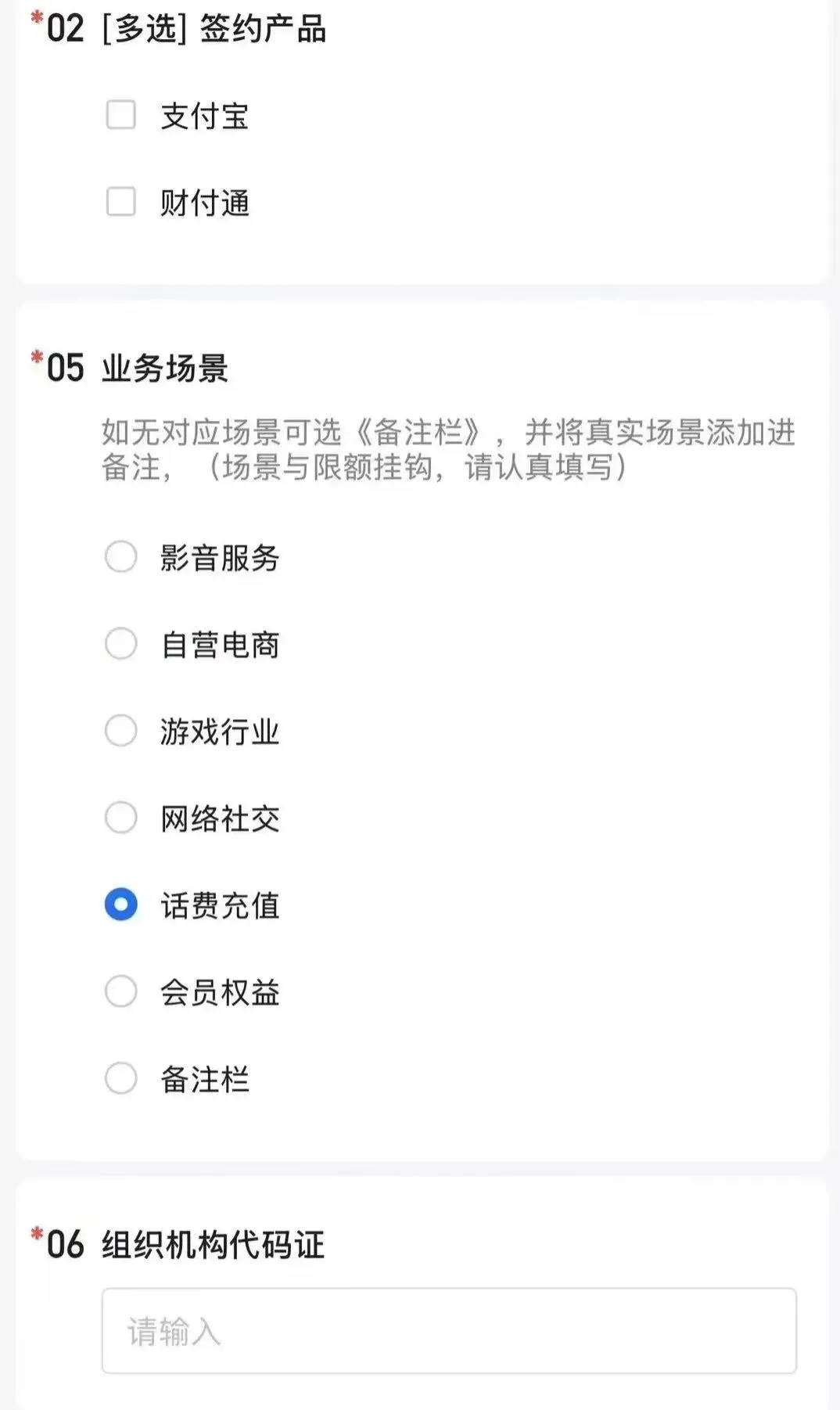Click the 自营电商 option label text

click(220, 646)
